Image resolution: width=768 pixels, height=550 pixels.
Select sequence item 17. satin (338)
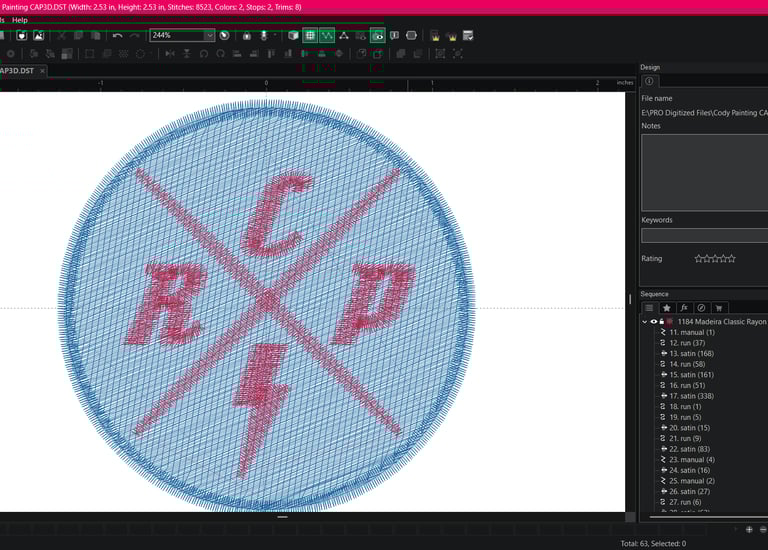692,396
